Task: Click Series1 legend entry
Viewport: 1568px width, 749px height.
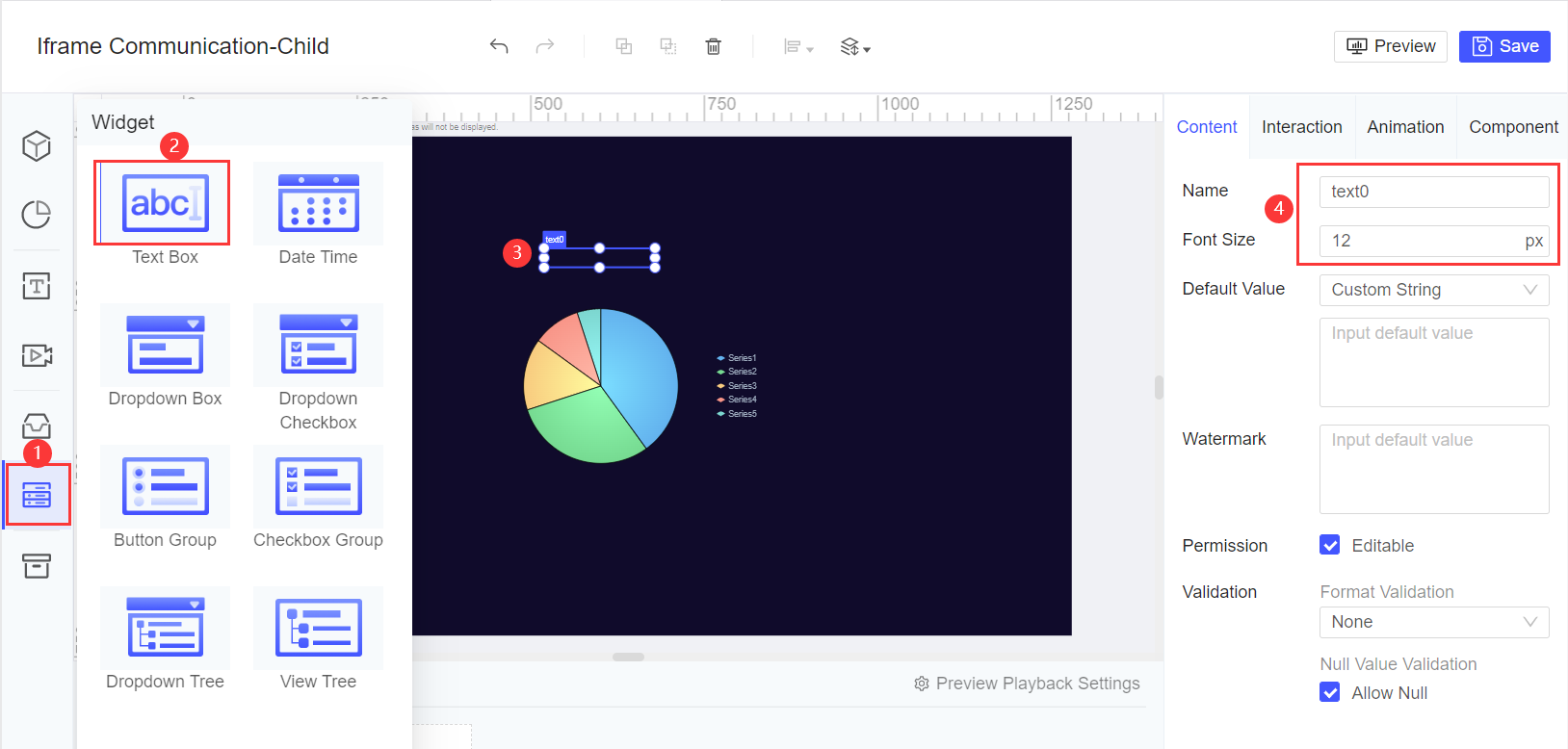Action: pos(737,358)
